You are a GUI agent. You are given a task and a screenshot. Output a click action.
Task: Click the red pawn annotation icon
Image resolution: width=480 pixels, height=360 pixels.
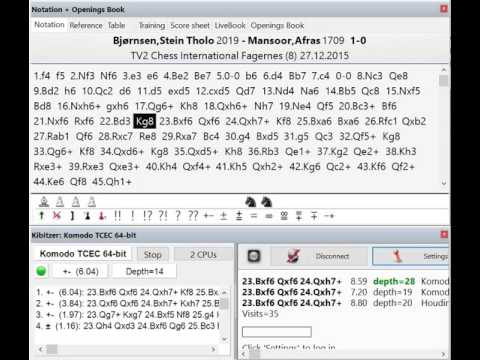click(102, 216)
